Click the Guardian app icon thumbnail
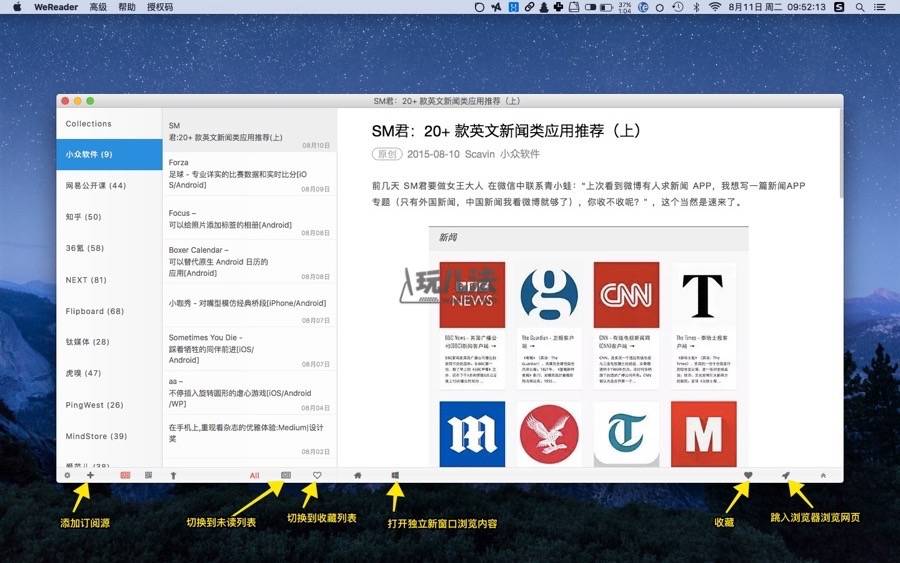Screen dimensions: 900x563 [x=549, y=294]
